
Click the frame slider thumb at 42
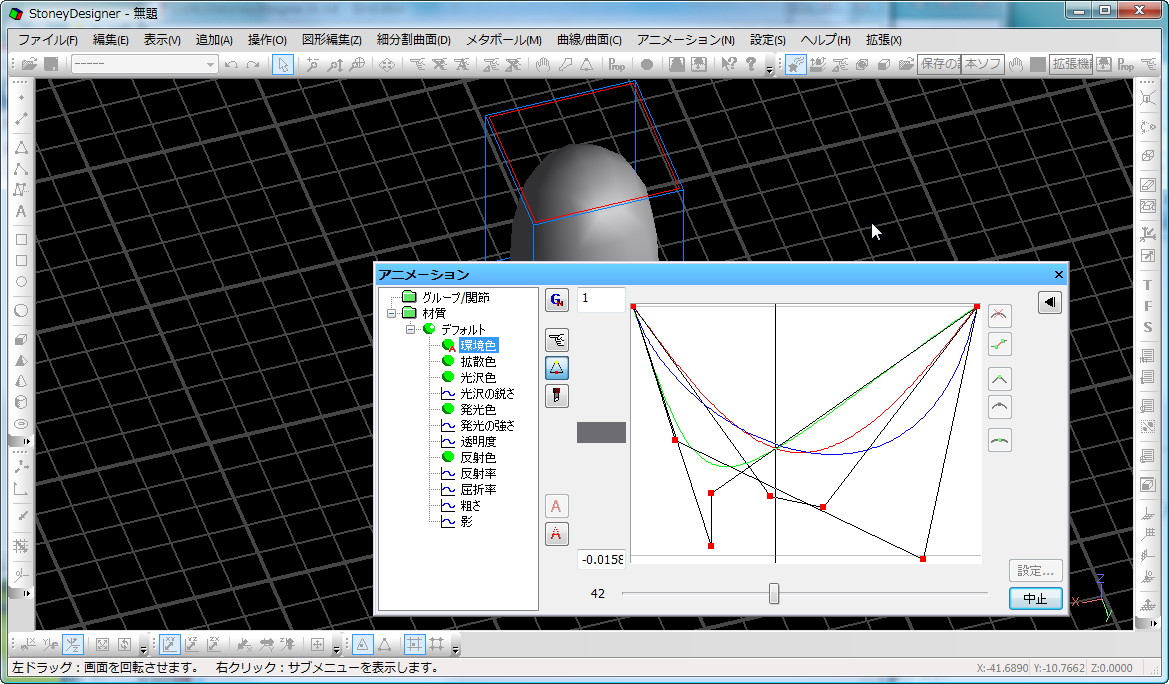coord(774,594)
